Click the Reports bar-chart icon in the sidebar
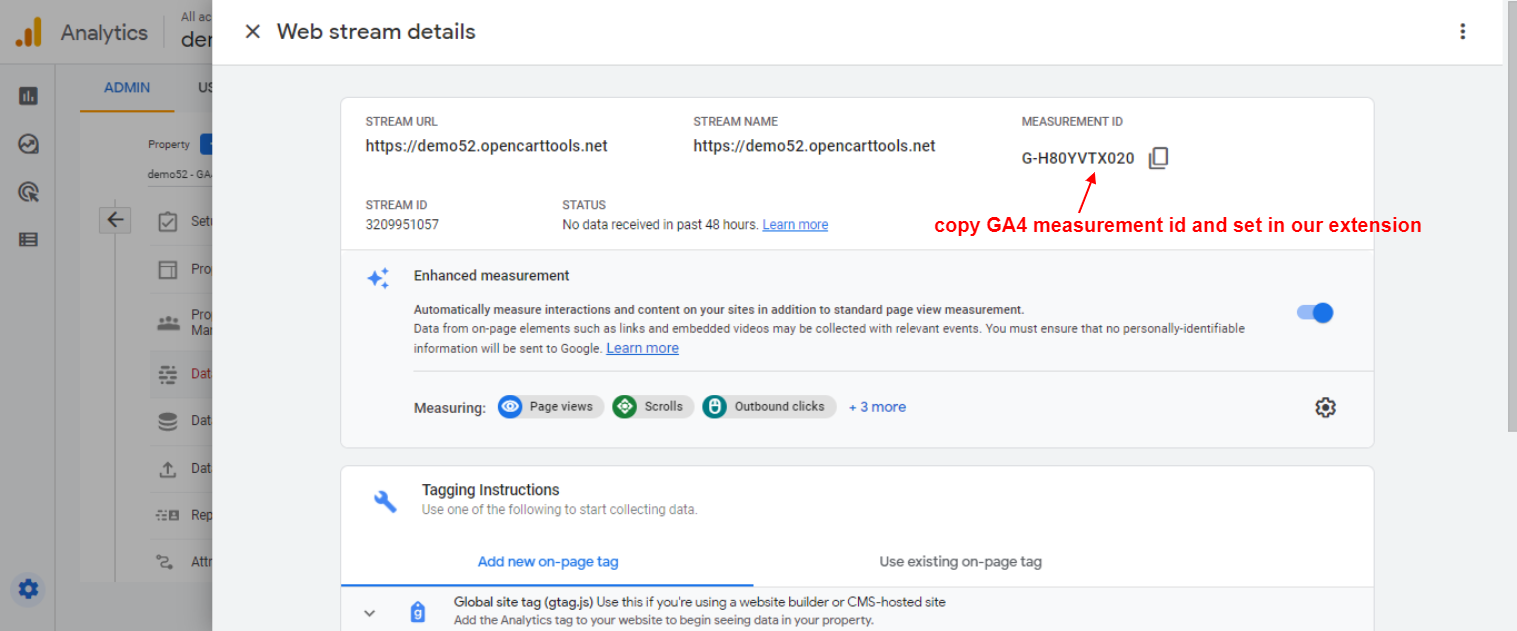 coord(28,96)
